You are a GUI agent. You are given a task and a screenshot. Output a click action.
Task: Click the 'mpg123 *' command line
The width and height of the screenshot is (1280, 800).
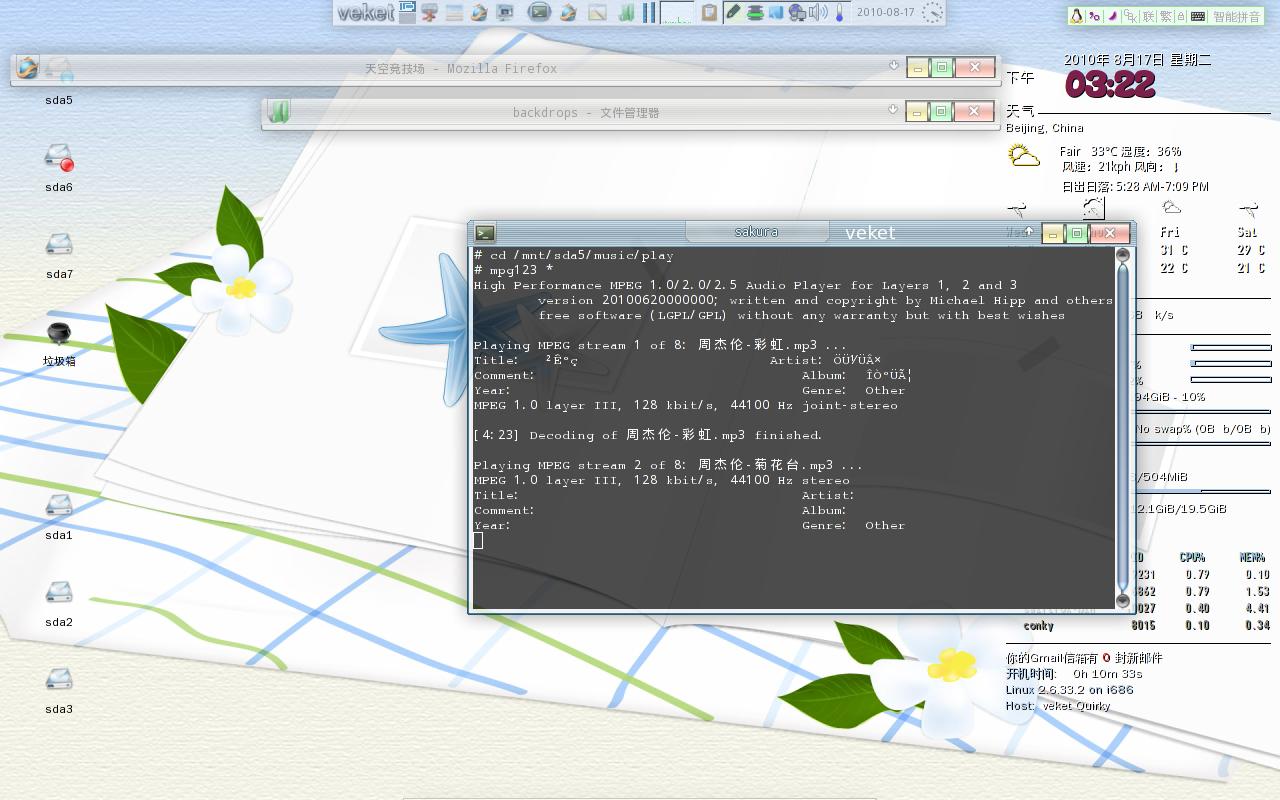[514, 270]
